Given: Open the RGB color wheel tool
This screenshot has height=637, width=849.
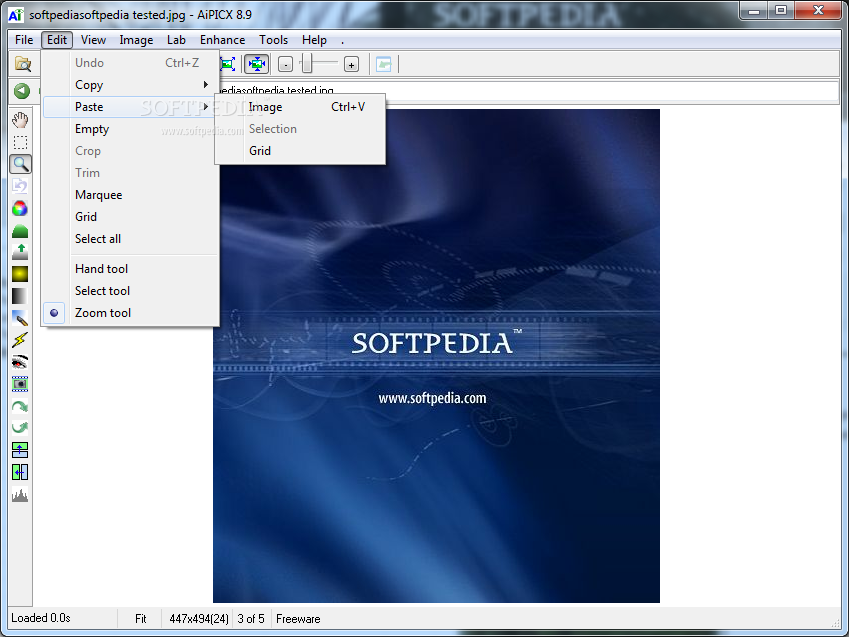Looking at the screenshot, I should coord(20,208).
